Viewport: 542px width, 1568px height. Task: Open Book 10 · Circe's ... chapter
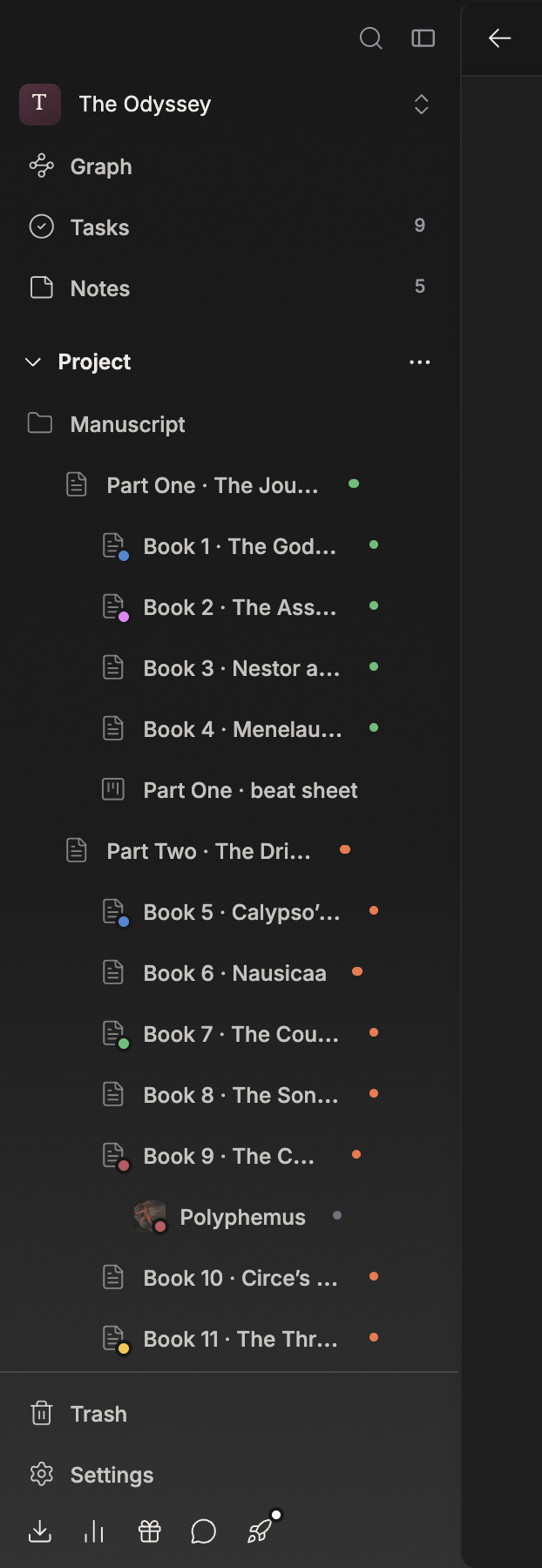pos(241,1278)
